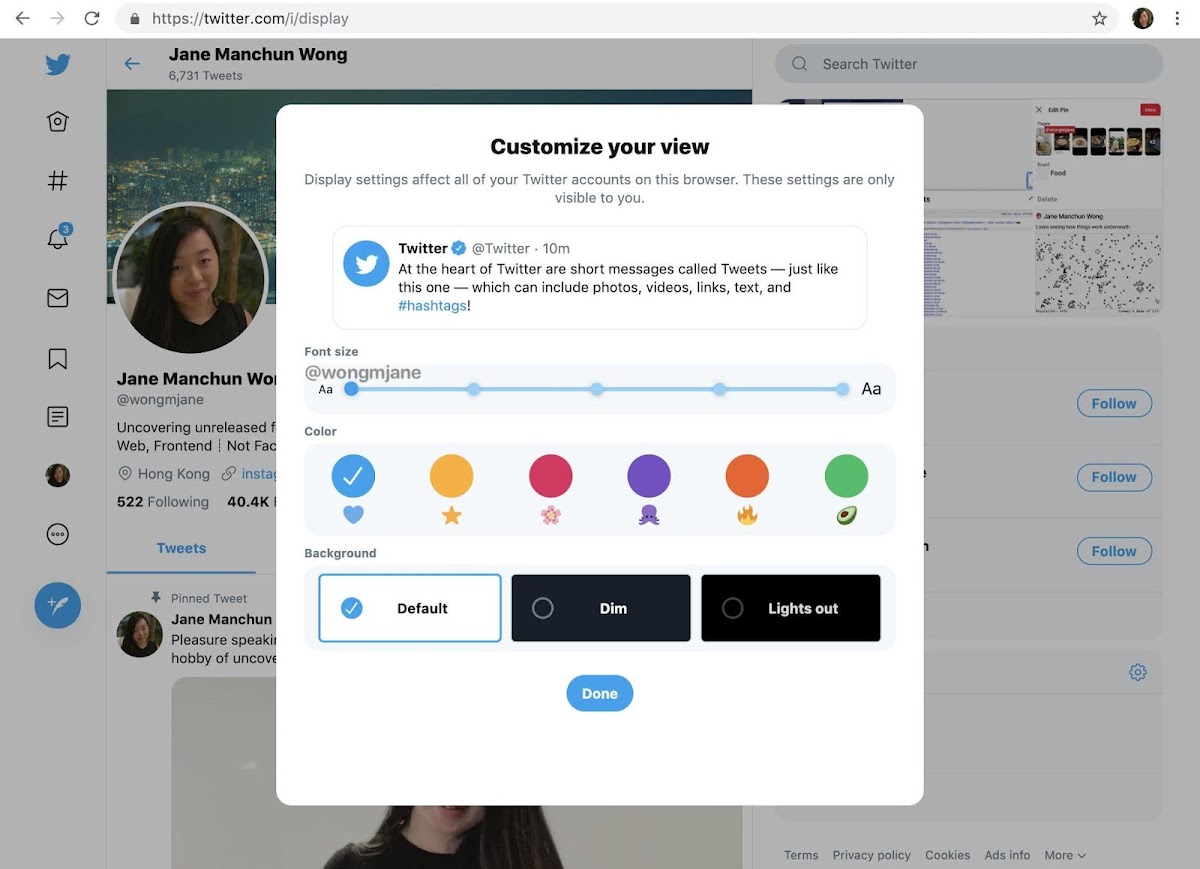Choose the orange color swatch
The height and width of the screenshot is (869, 1200).
click(x=747, y=476)
